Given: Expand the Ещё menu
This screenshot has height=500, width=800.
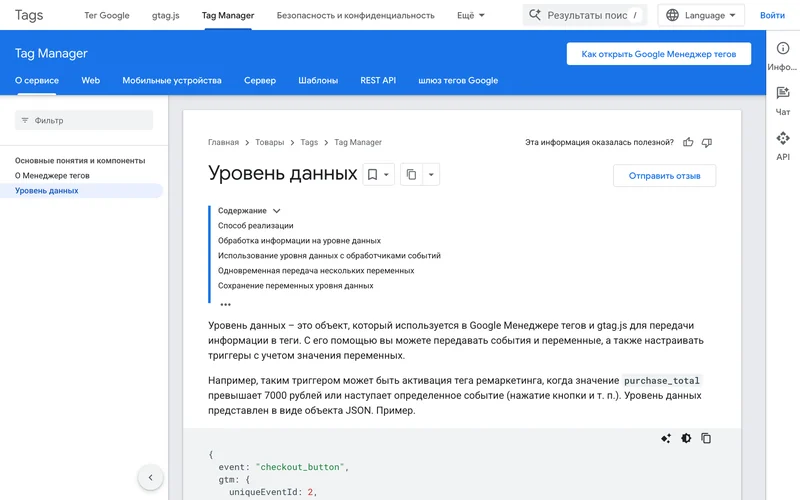Looking at the screenshot, I should tap(470, 15).
